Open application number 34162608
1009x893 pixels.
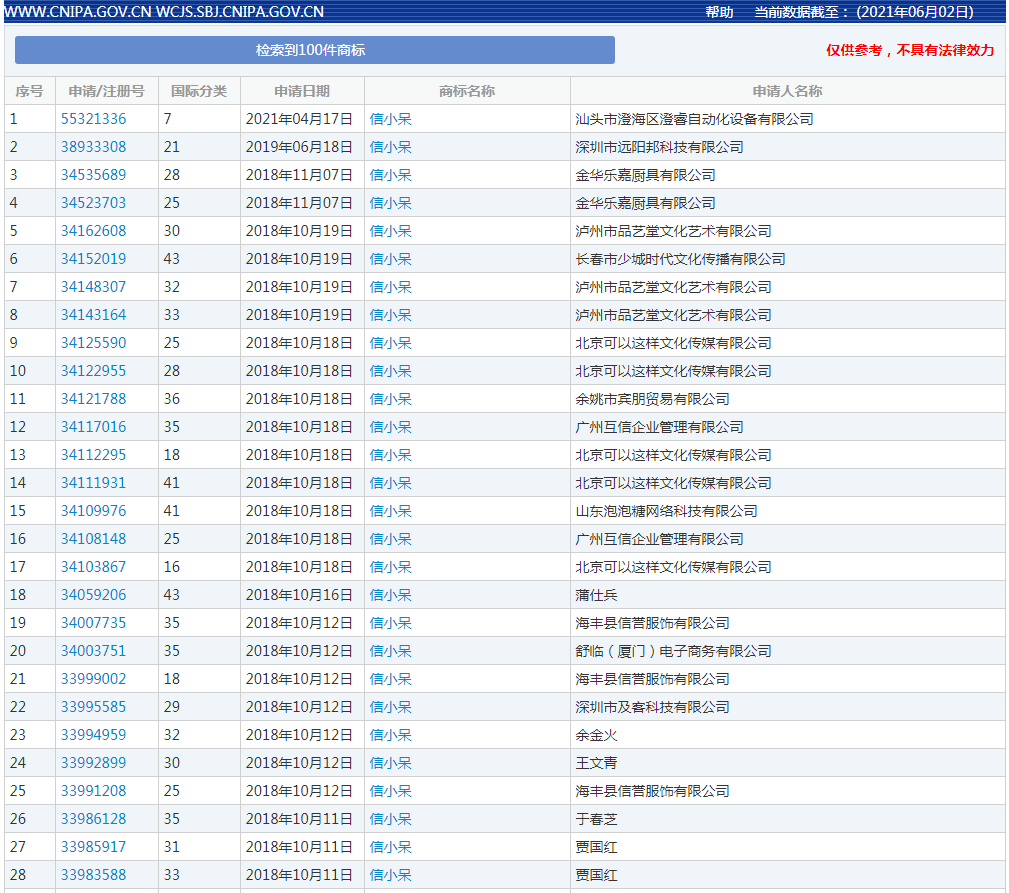click(93, 231)
